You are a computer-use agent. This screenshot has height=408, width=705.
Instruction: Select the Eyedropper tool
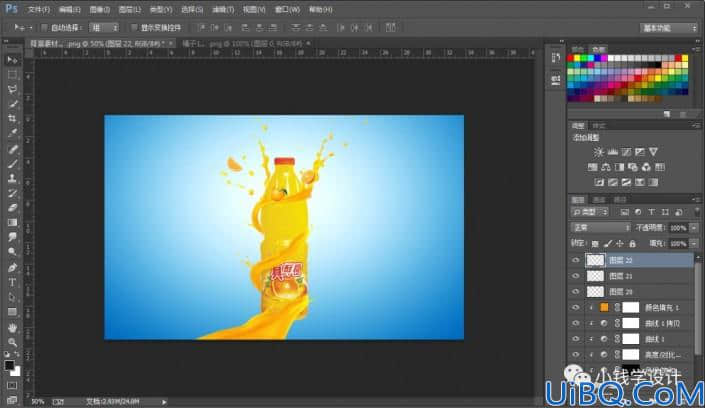pyautogui.click(x=12, y=133)
